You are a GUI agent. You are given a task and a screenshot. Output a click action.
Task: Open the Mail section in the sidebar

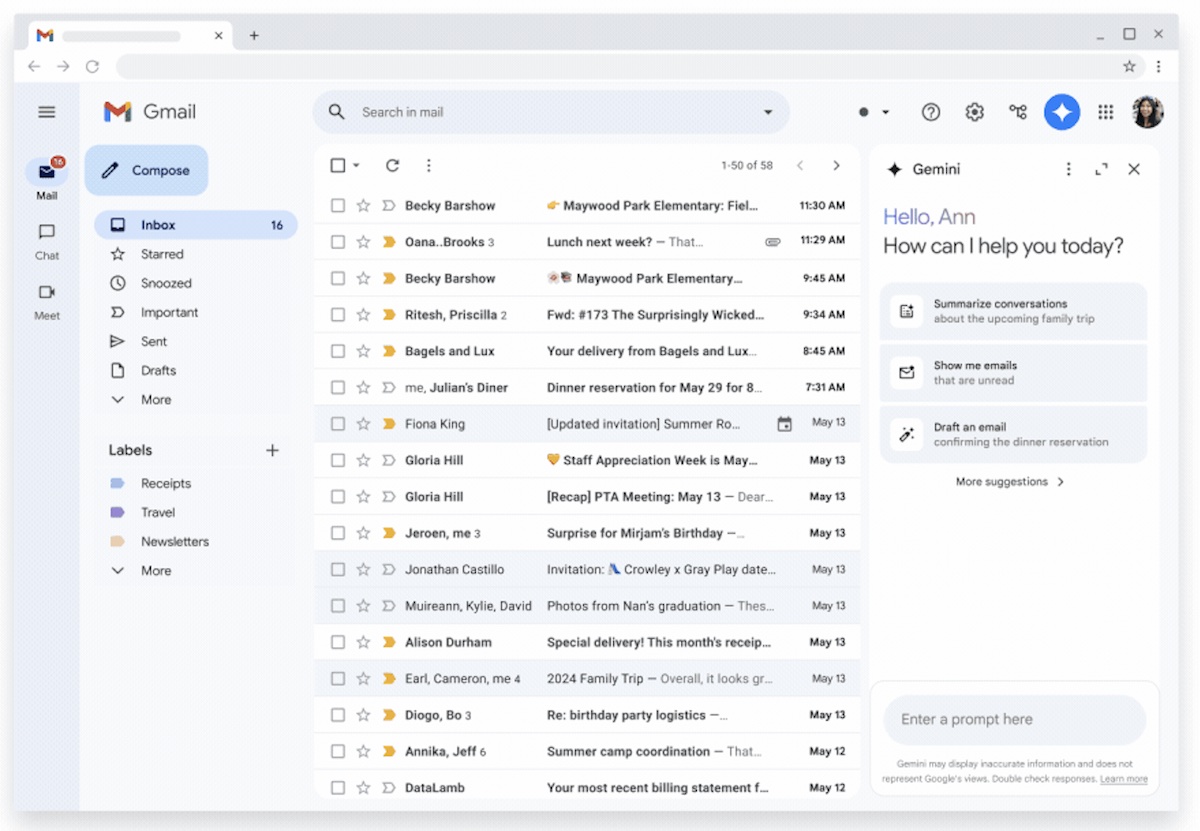tap(47, 179)
